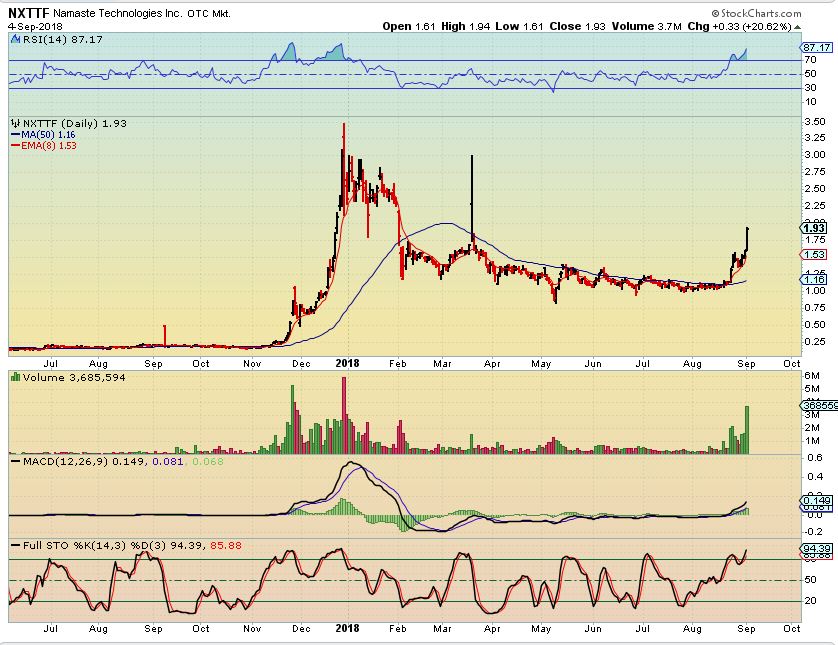Click the RSI(14) 87.17 panel label

pos(63,39)
